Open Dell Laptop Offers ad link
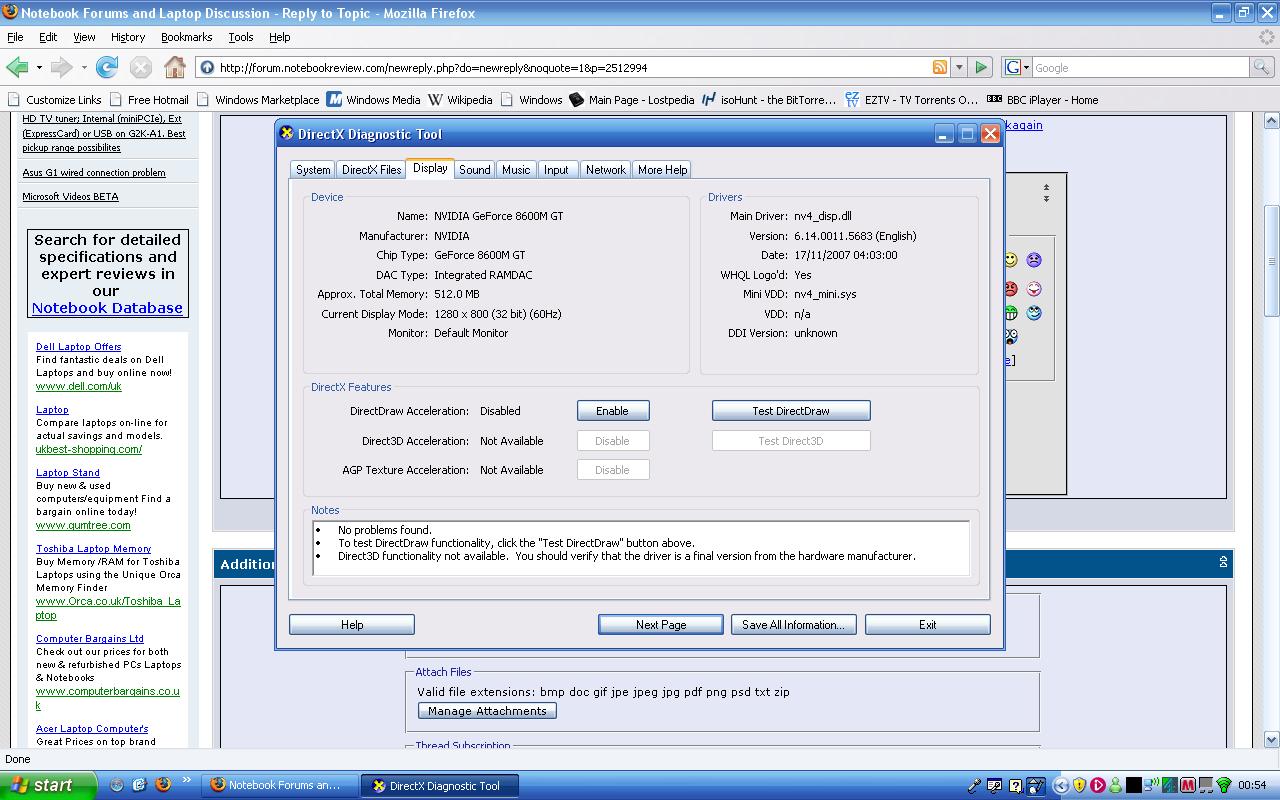The height and width of the screenshot is (800, 1280). click(78, 347)
